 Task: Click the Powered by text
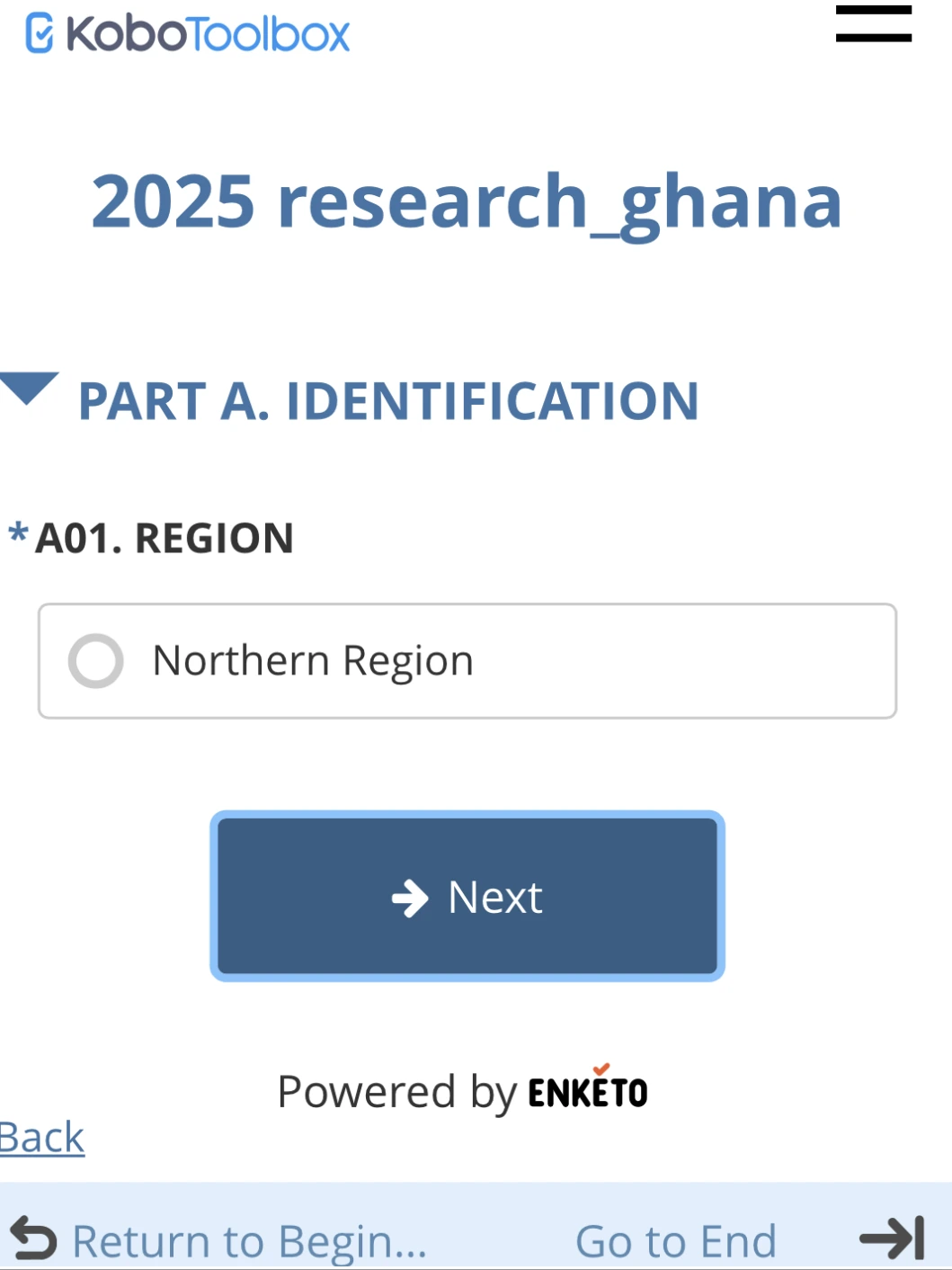pos(397,1093)
